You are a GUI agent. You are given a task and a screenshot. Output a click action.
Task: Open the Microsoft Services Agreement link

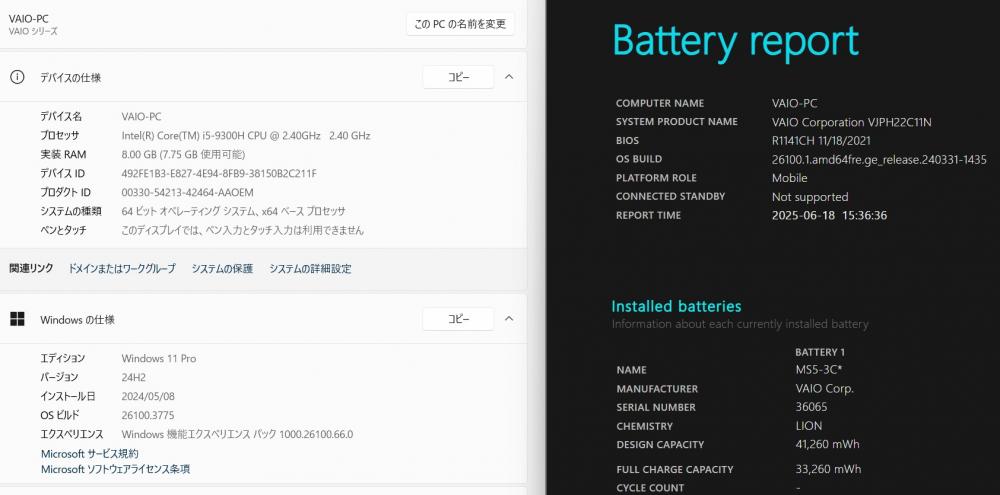90,454
